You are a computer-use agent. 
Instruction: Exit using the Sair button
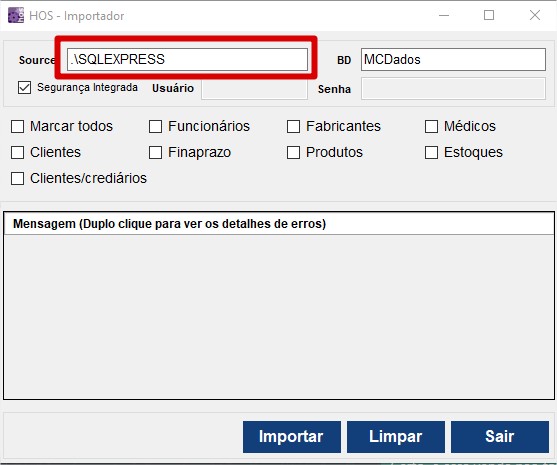click(500, 437)
